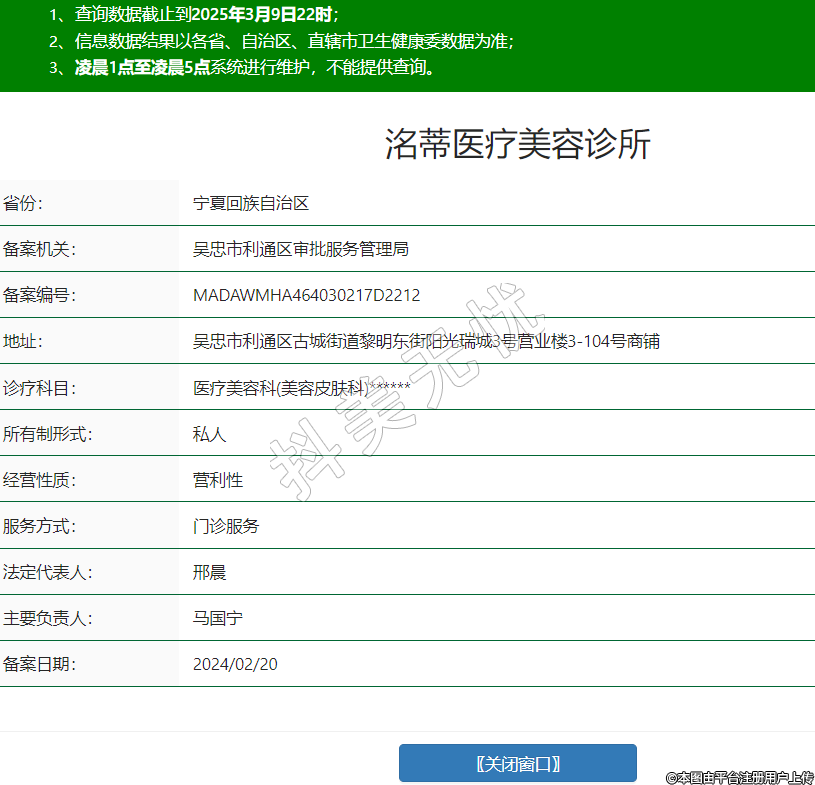Click the ©本图由平台注册用户上传 watermark text
Screen dimensions: 815x785
coord(739,777)
